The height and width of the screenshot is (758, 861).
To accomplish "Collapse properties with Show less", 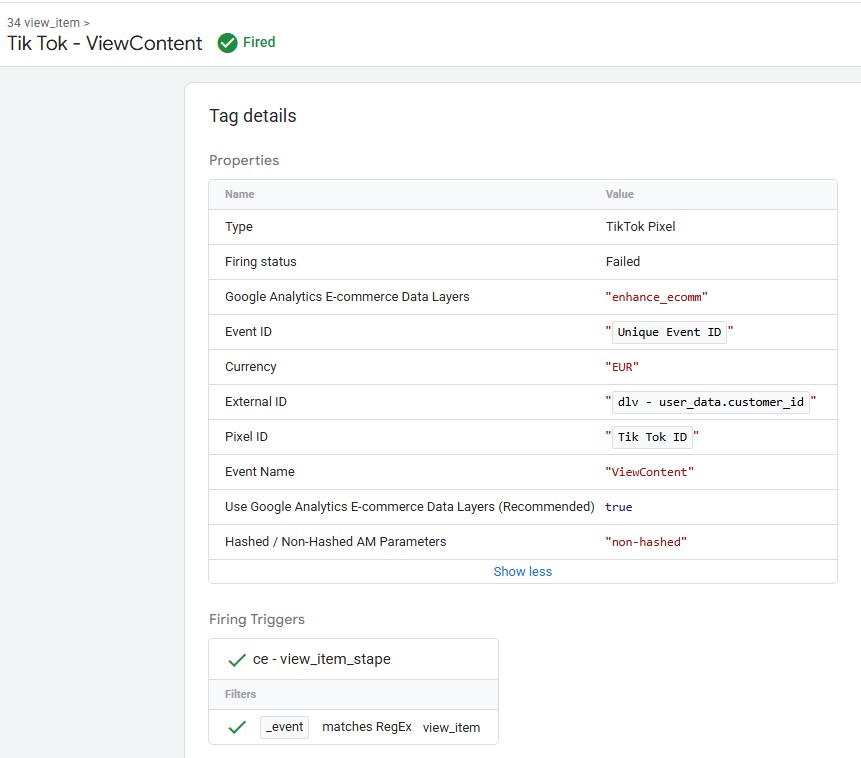I will pos(522,571).
